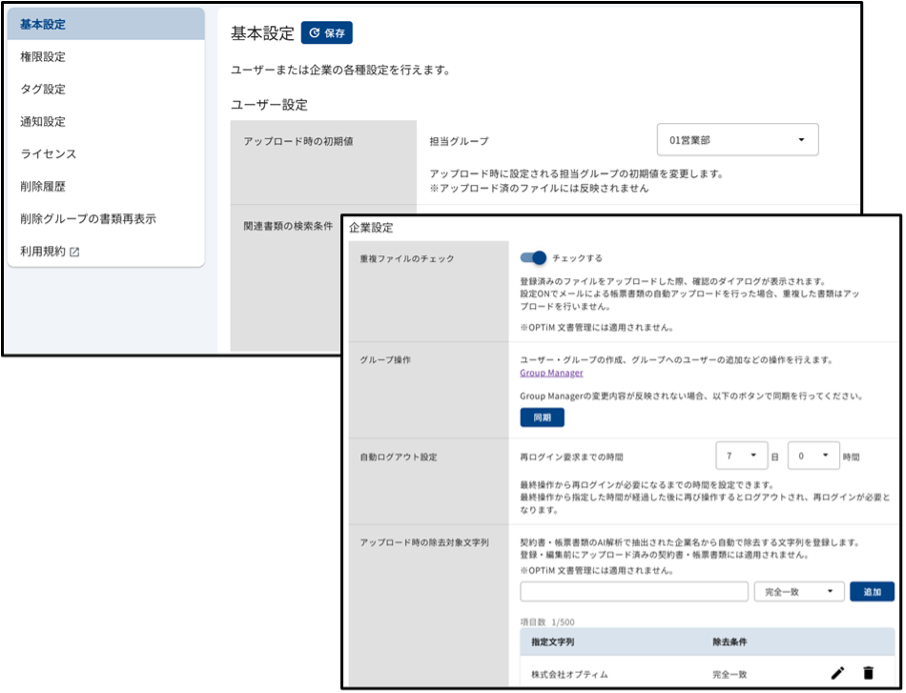This screenshot has height=693, width=906.
Task: Open 削除履歴 in the sidebar
Action: (x=43, y=187)
